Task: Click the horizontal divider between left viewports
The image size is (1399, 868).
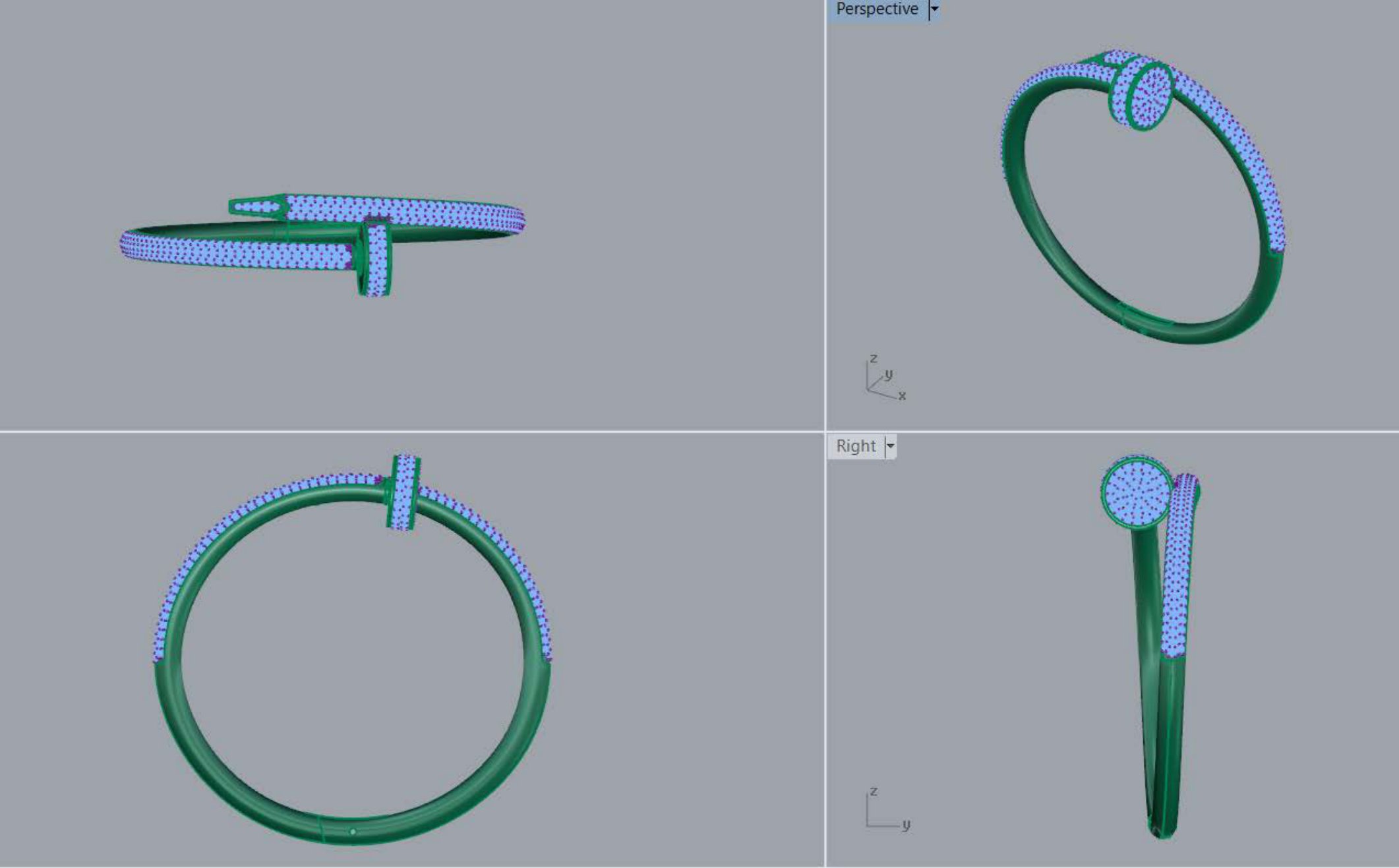Action: (x=412, y=432)
